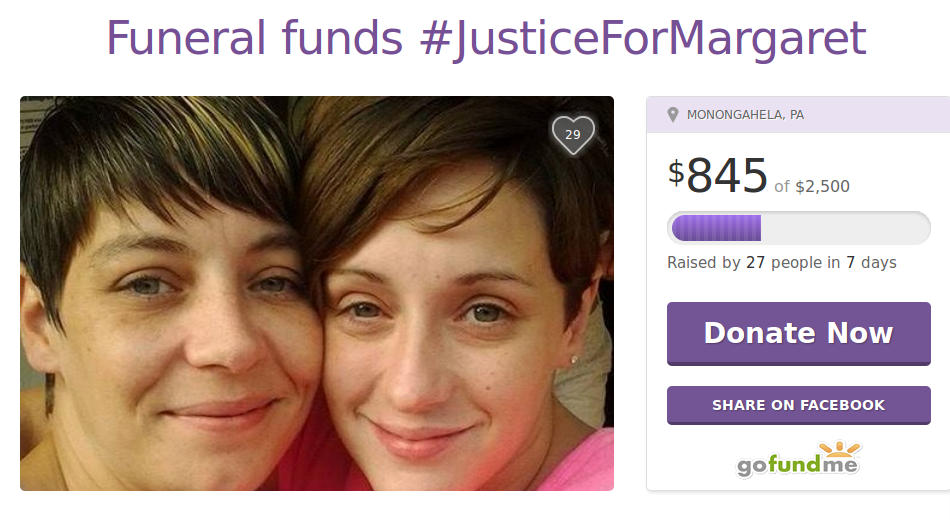Click the Share on Facebook button
The height and width of the screenshot is (520, 950).
coord(799,405)
